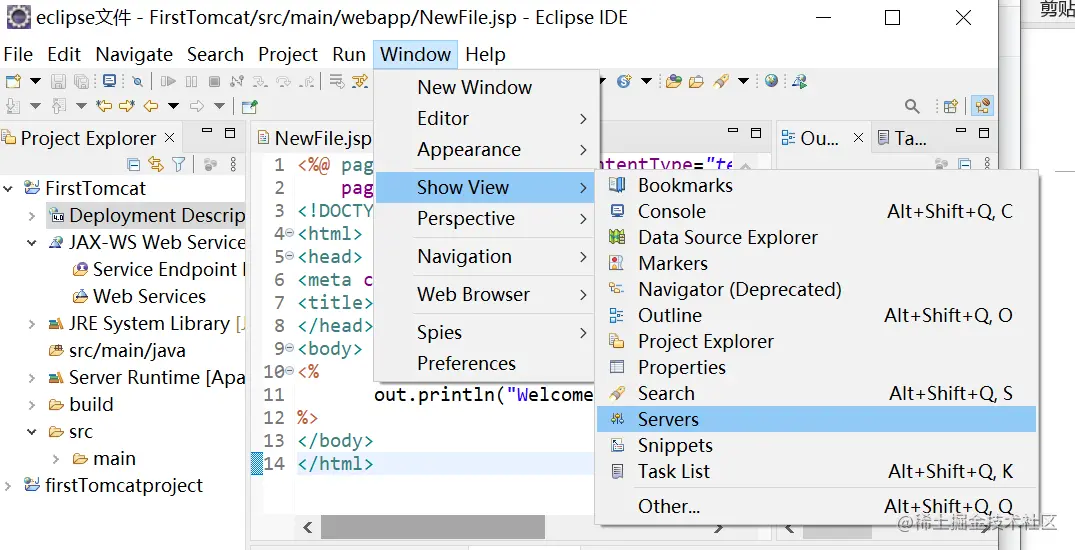Toggle code folding on line 10

coord(289,372)
